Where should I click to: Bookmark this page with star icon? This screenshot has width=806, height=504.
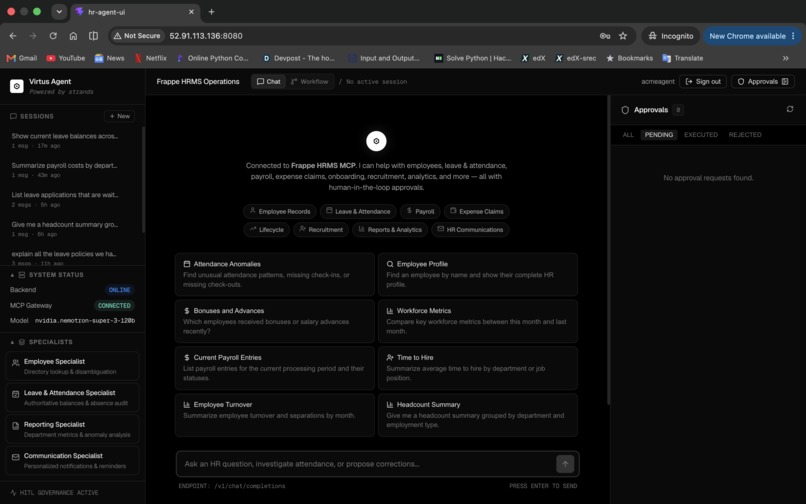[x=623, y=36]
